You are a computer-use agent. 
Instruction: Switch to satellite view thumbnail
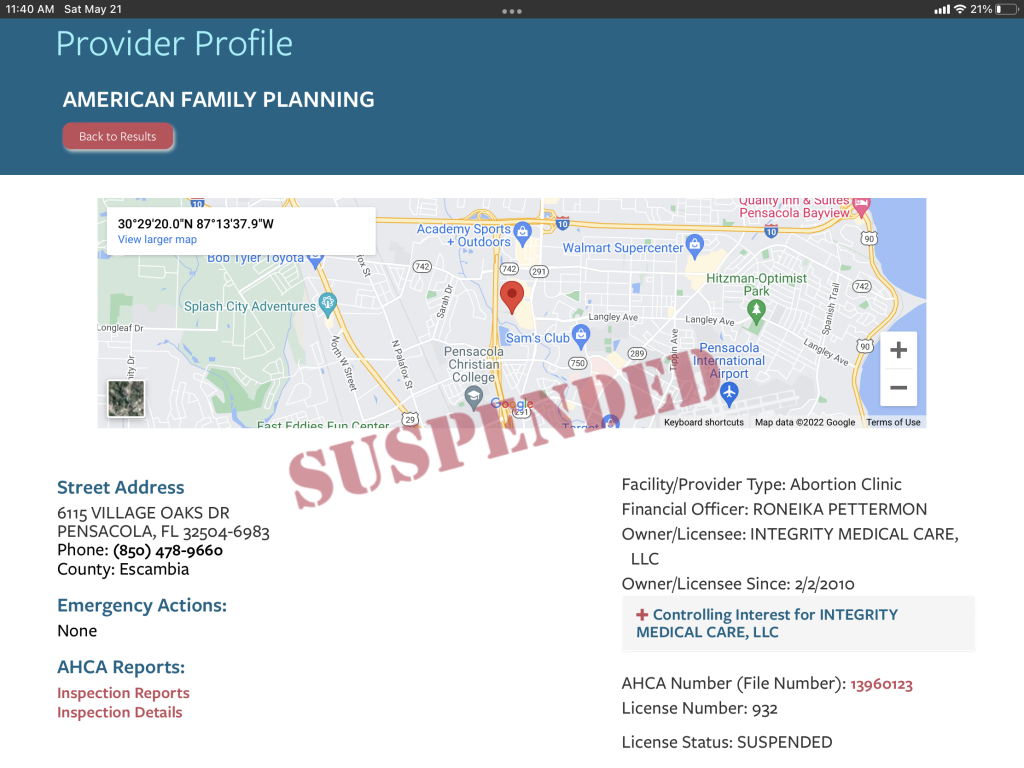(127, 398)
